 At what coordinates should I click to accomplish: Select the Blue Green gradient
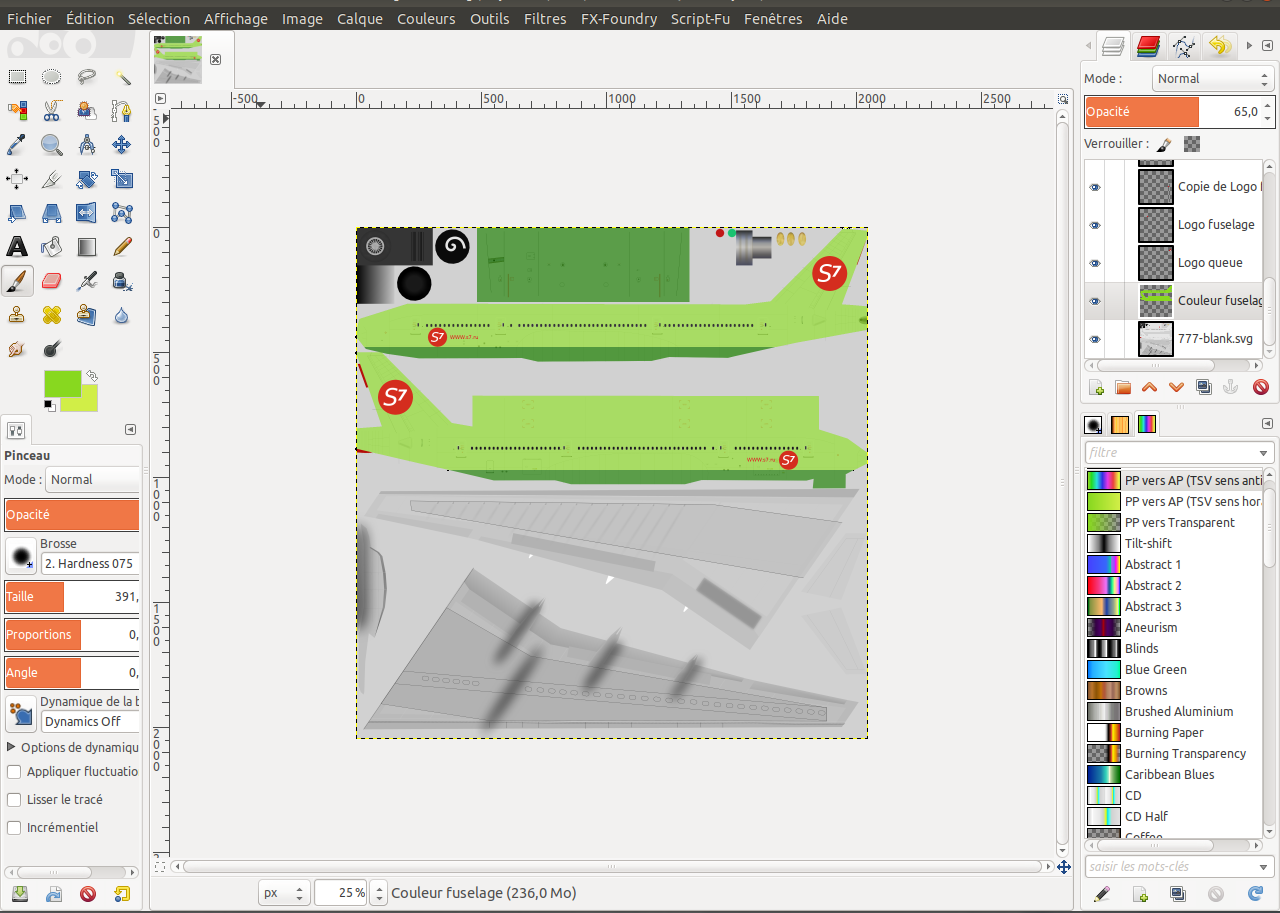[1155, 670]
